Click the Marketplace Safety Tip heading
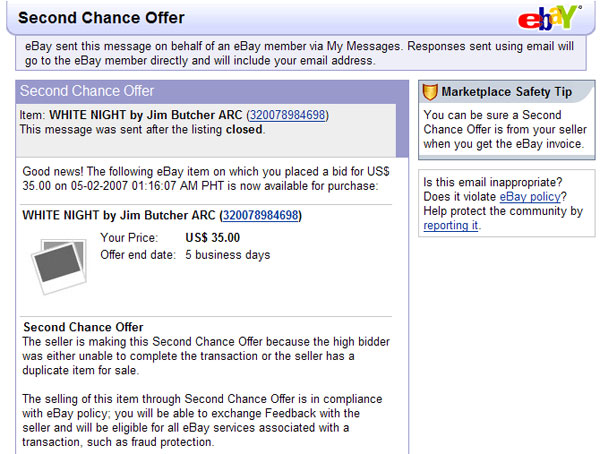This screenshot has height=454, width=600. [x=507, y=92]
